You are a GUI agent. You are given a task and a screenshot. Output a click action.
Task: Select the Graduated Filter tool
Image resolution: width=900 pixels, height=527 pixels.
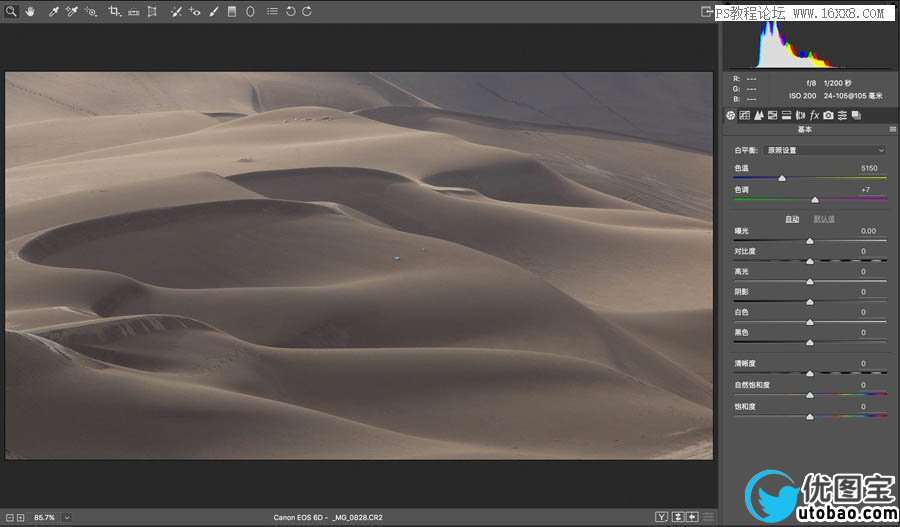point(232,11)
